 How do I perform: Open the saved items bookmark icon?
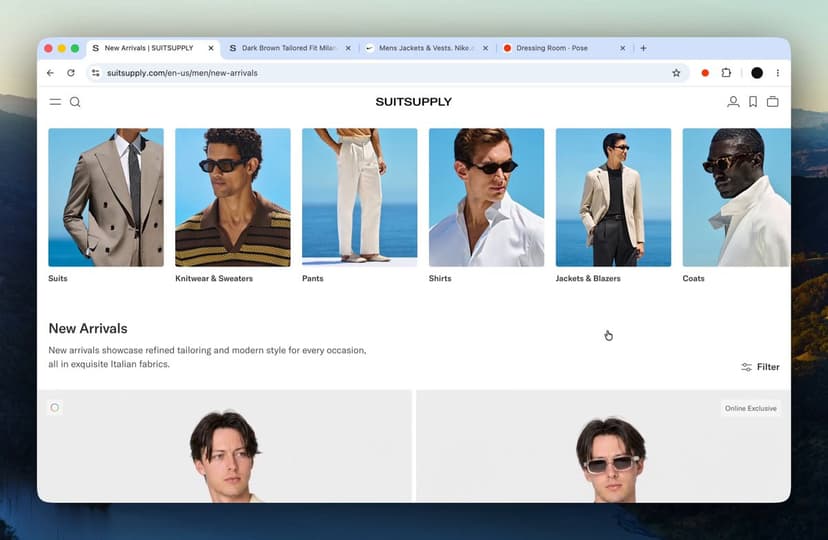click(753, 101)
